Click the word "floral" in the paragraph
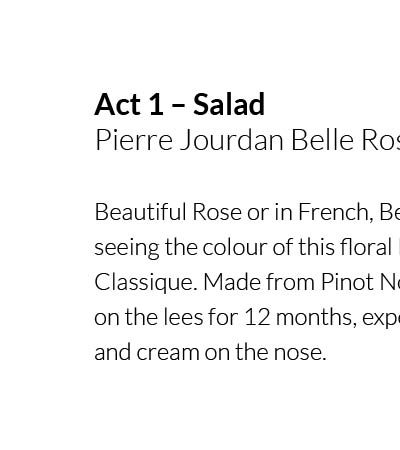The height and width of the screenshot is (450, 400). pos(366,247)
